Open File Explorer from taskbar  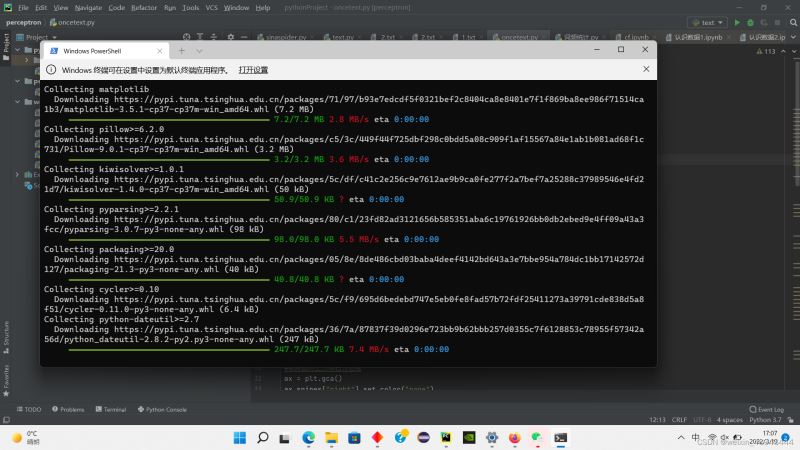click(332, 438)
